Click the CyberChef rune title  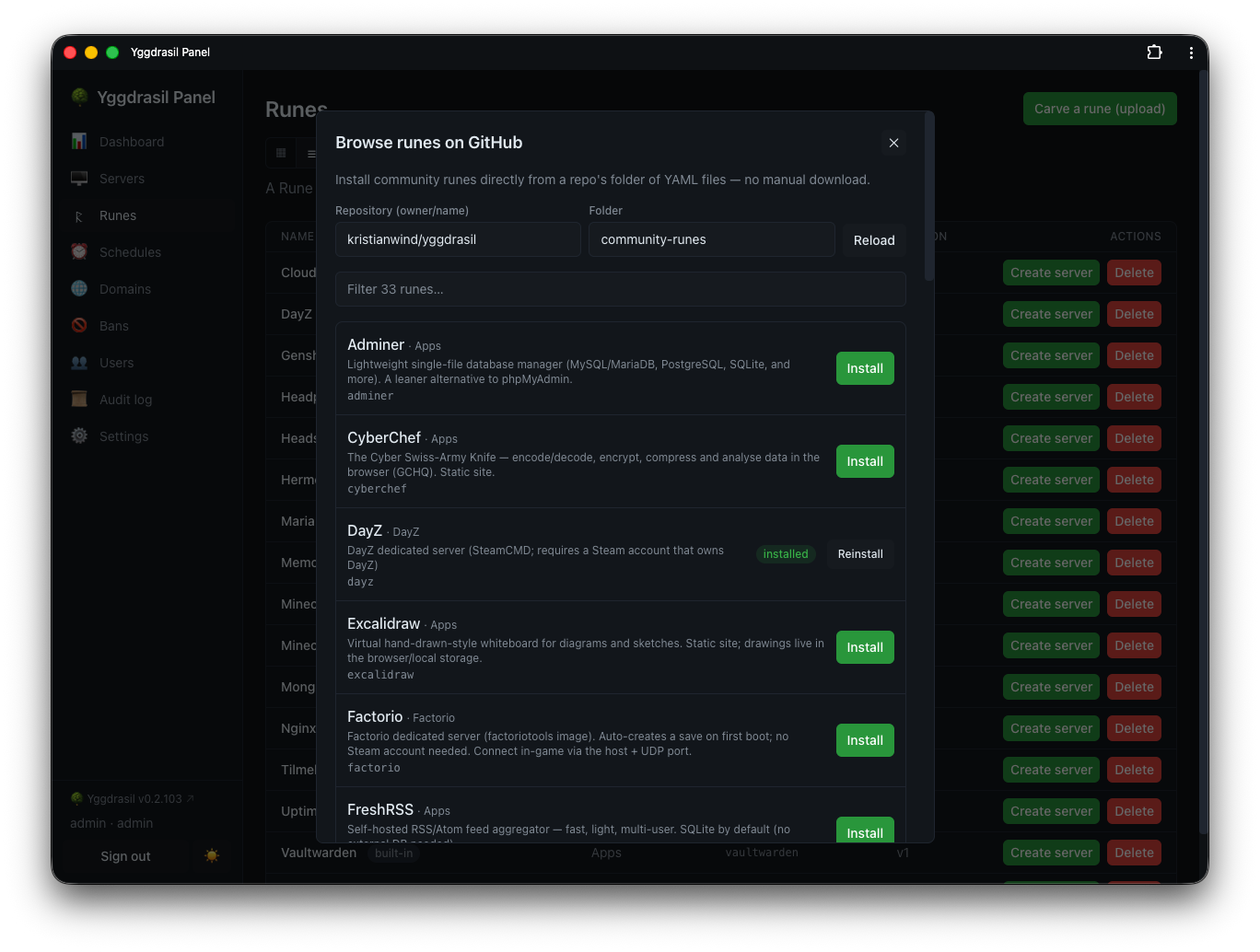click(x=384, y=437)
